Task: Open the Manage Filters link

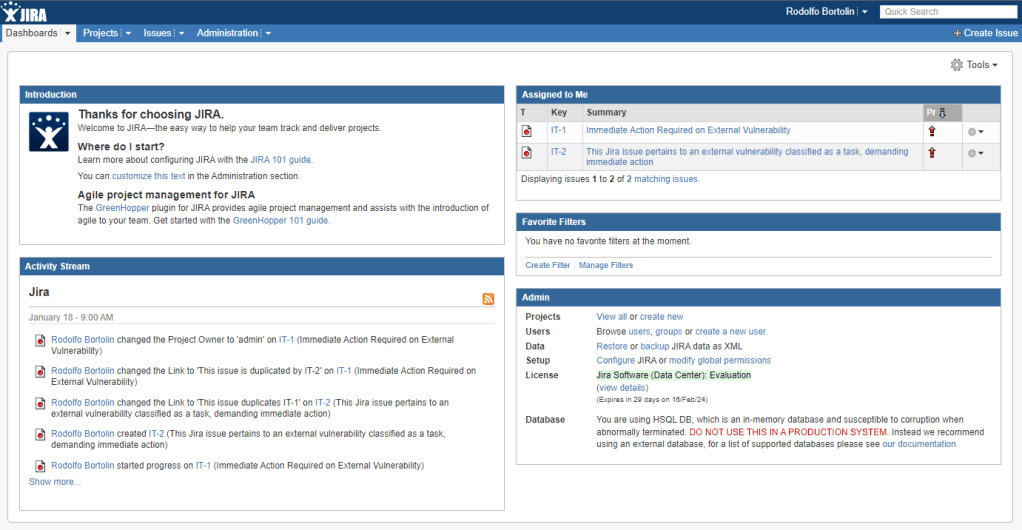Action: pos(606,265)
